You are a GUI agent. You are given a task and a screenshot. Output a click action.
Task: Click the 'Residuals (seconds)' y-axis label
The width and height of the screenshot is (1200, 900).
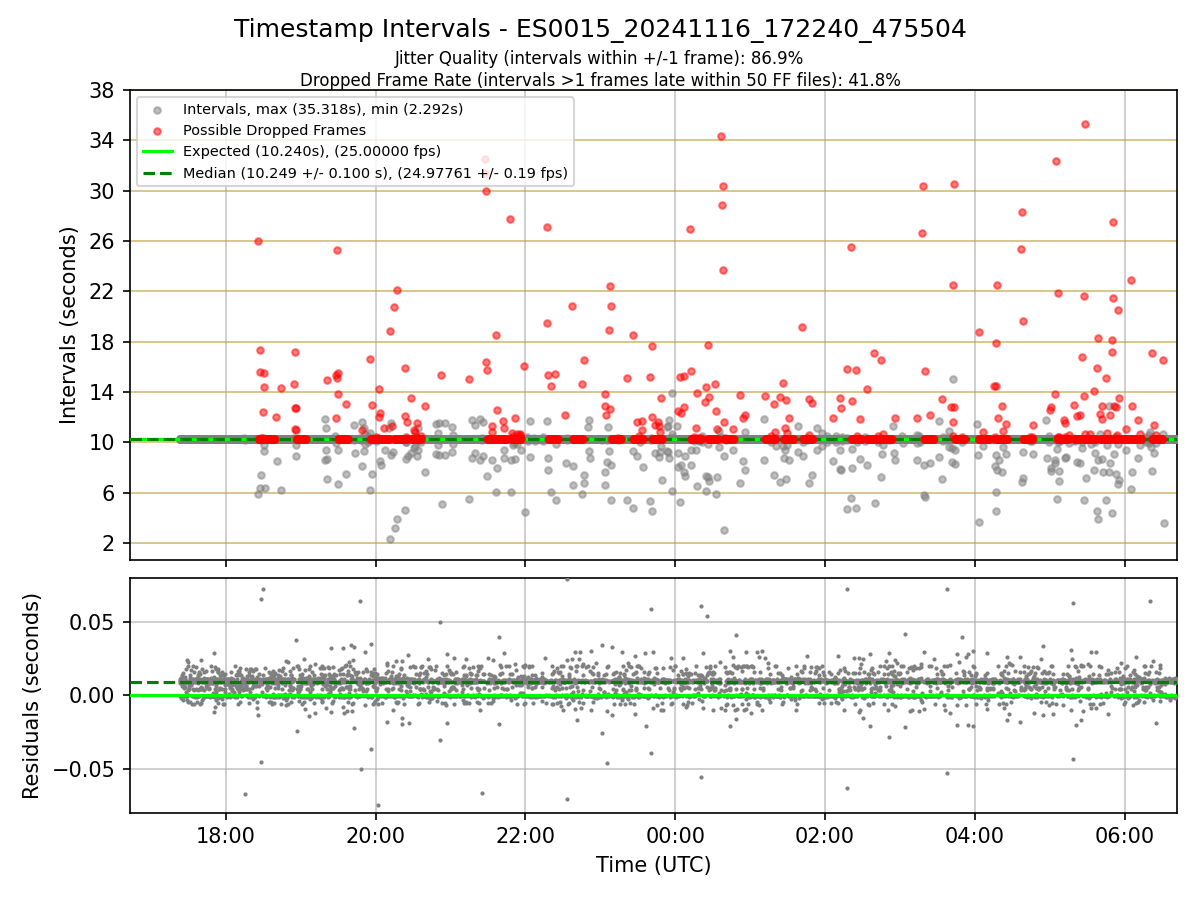(x=31, y=696)
